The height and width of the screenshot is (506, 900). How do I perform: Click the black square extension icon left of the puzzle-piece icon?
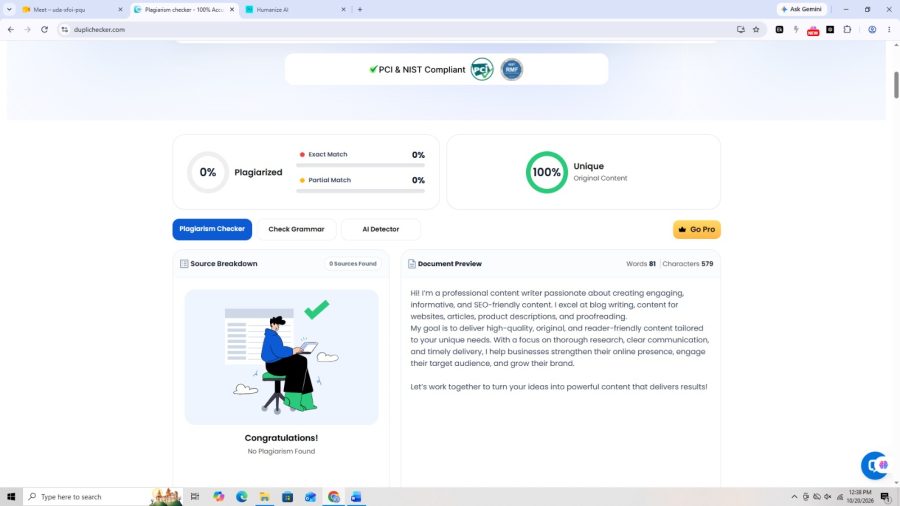(x=830, y=29)
